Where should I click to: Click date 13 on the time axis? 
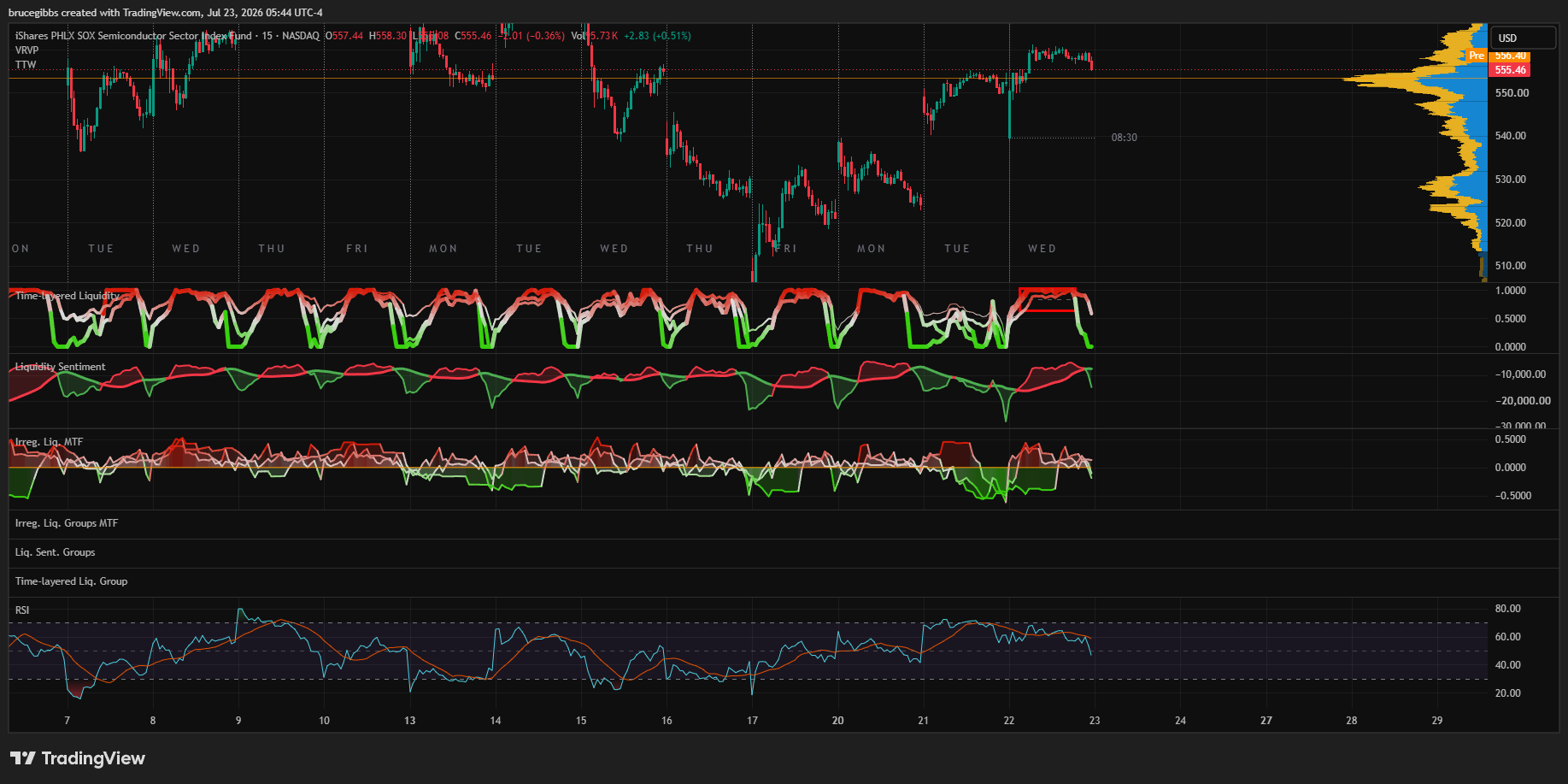tap(410, 721)
